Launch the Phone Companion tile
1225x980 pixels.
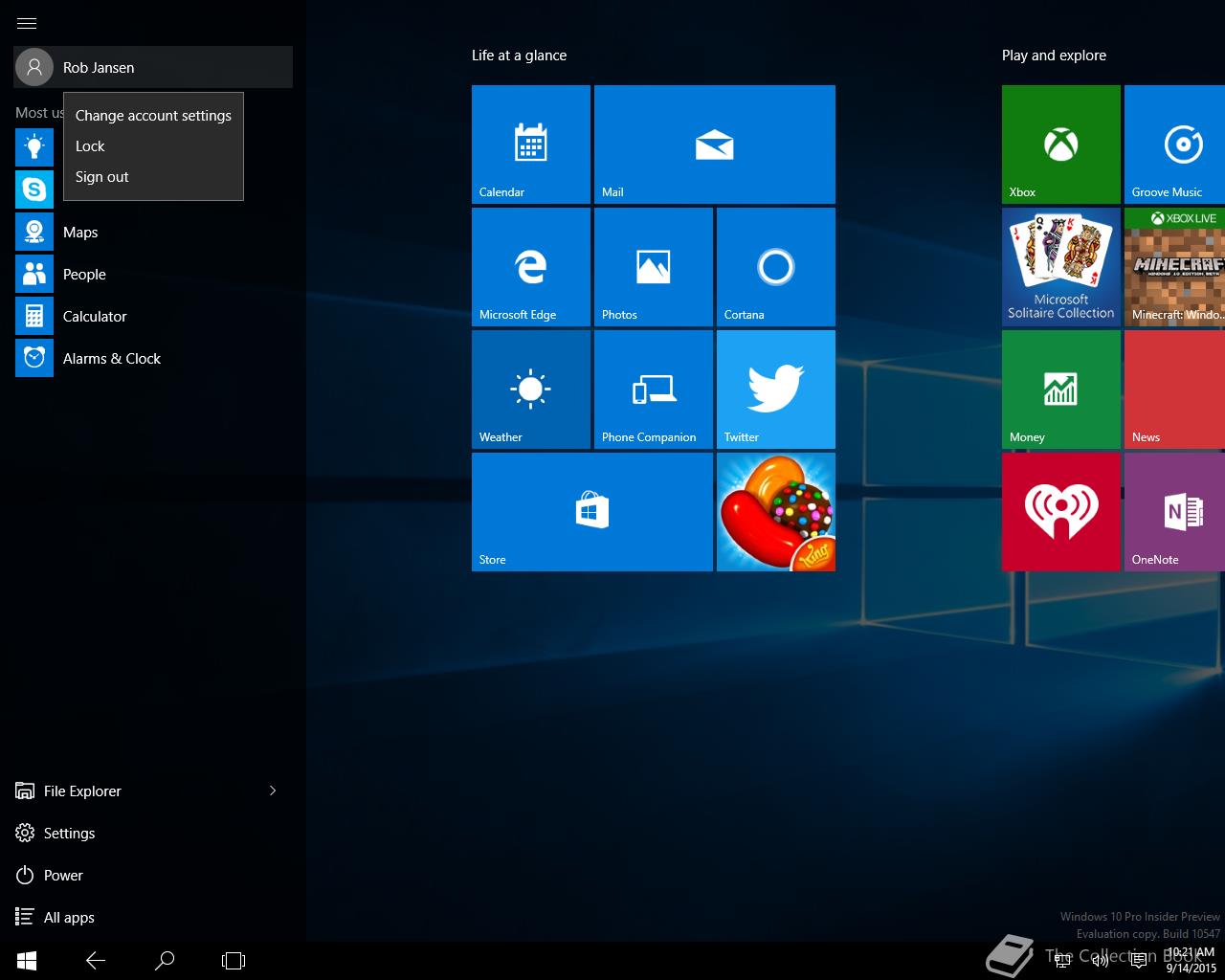pos(654,390)
